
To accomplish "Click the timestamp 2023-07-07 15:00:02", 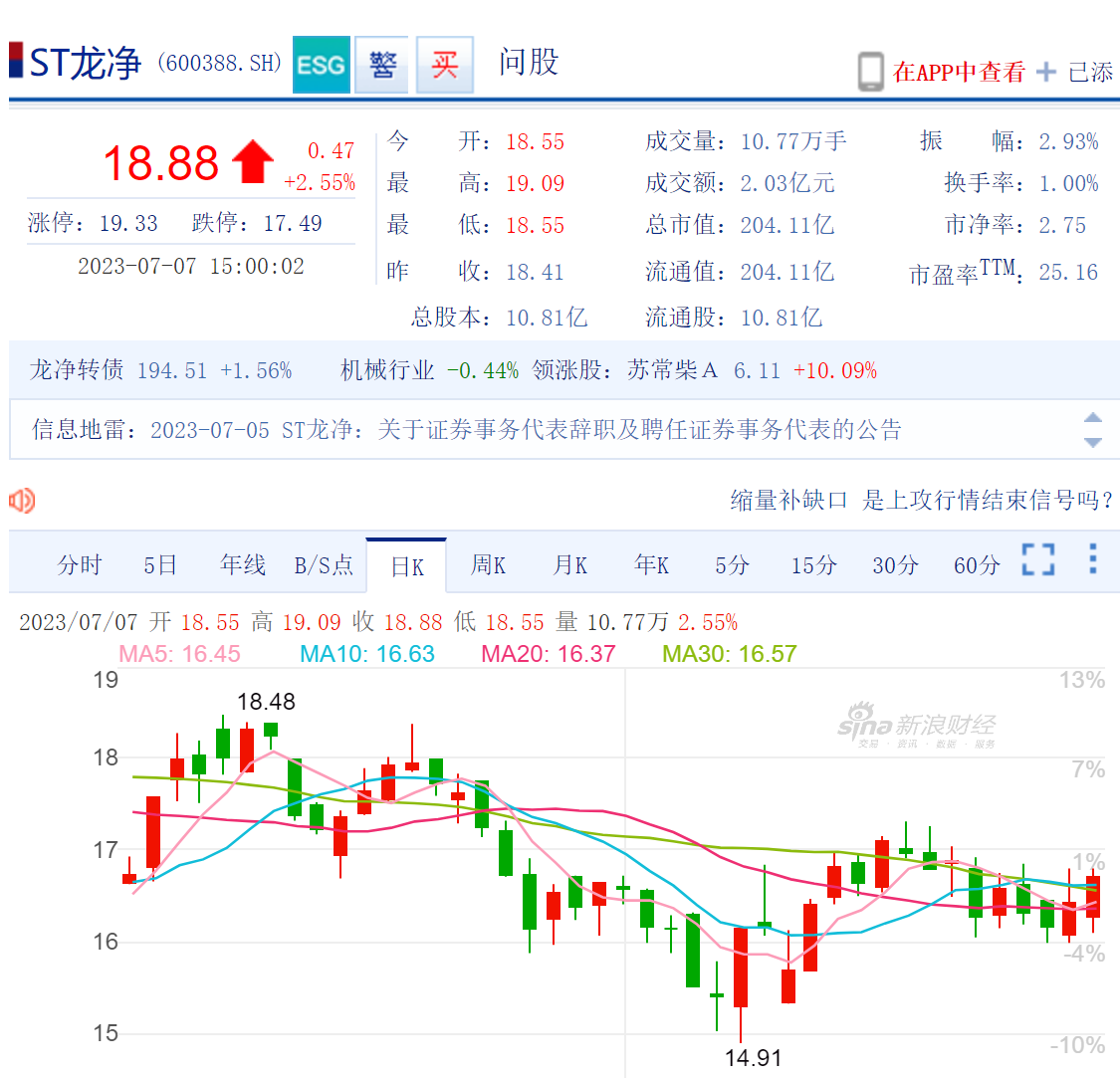I will [x=191, y=266].
